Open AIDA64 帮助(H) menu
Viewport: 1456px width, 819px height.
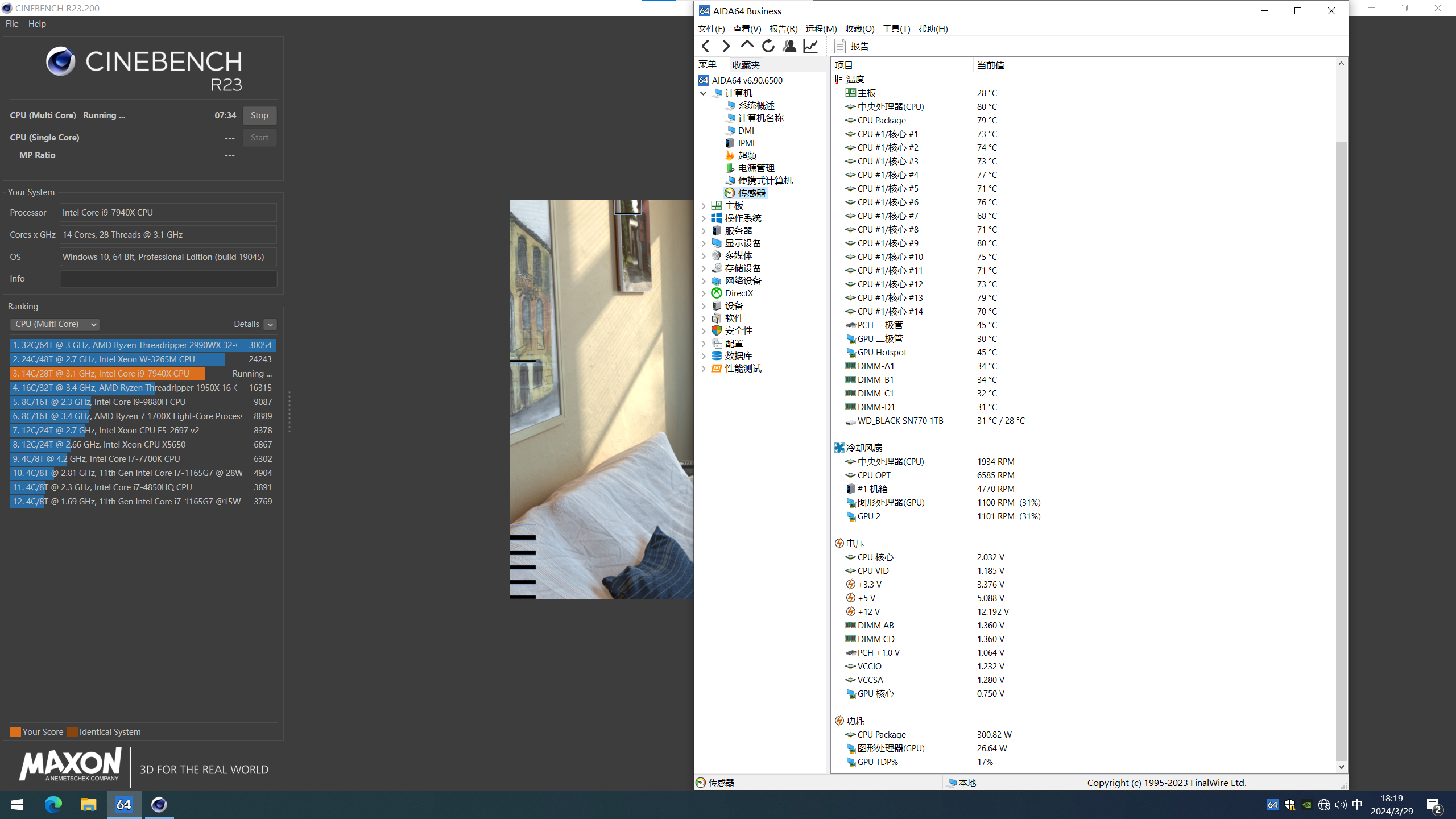[933, 28]
